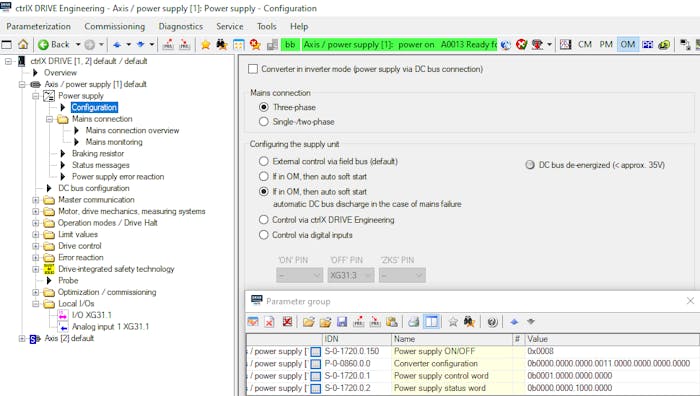Image resolution: width=700 pixels, height=396 pixels.
Task: Open Mains monitoring tree item
Action: point(114,142)
